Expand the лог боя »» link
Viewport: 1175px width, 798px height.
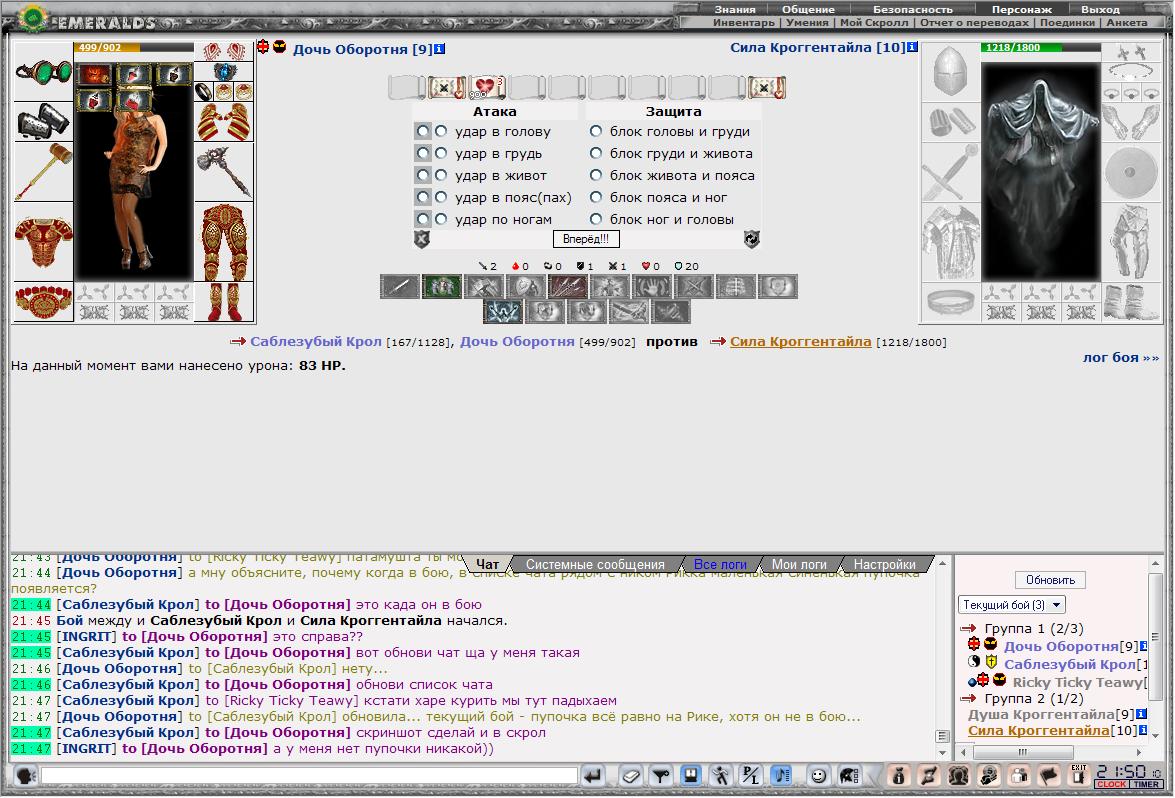(x=1120, y=357)
